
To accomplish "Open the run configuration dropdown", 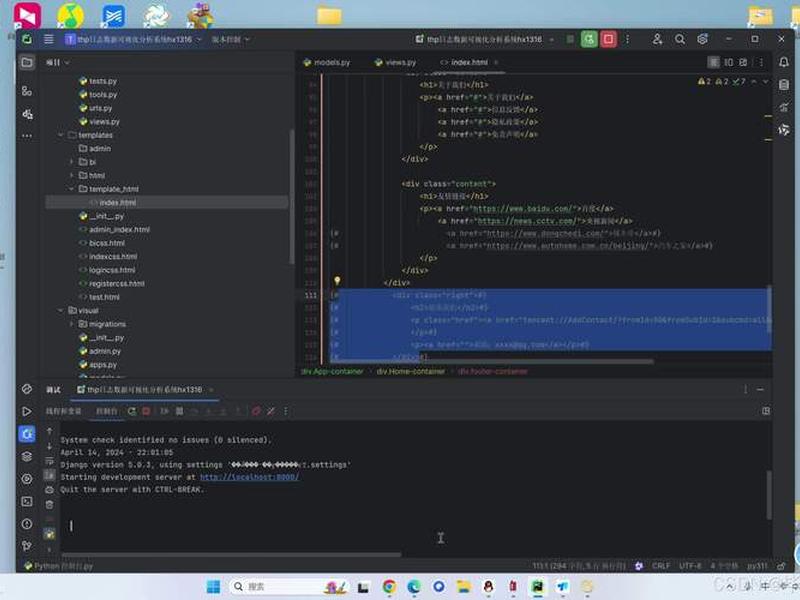I will (485, 39).
